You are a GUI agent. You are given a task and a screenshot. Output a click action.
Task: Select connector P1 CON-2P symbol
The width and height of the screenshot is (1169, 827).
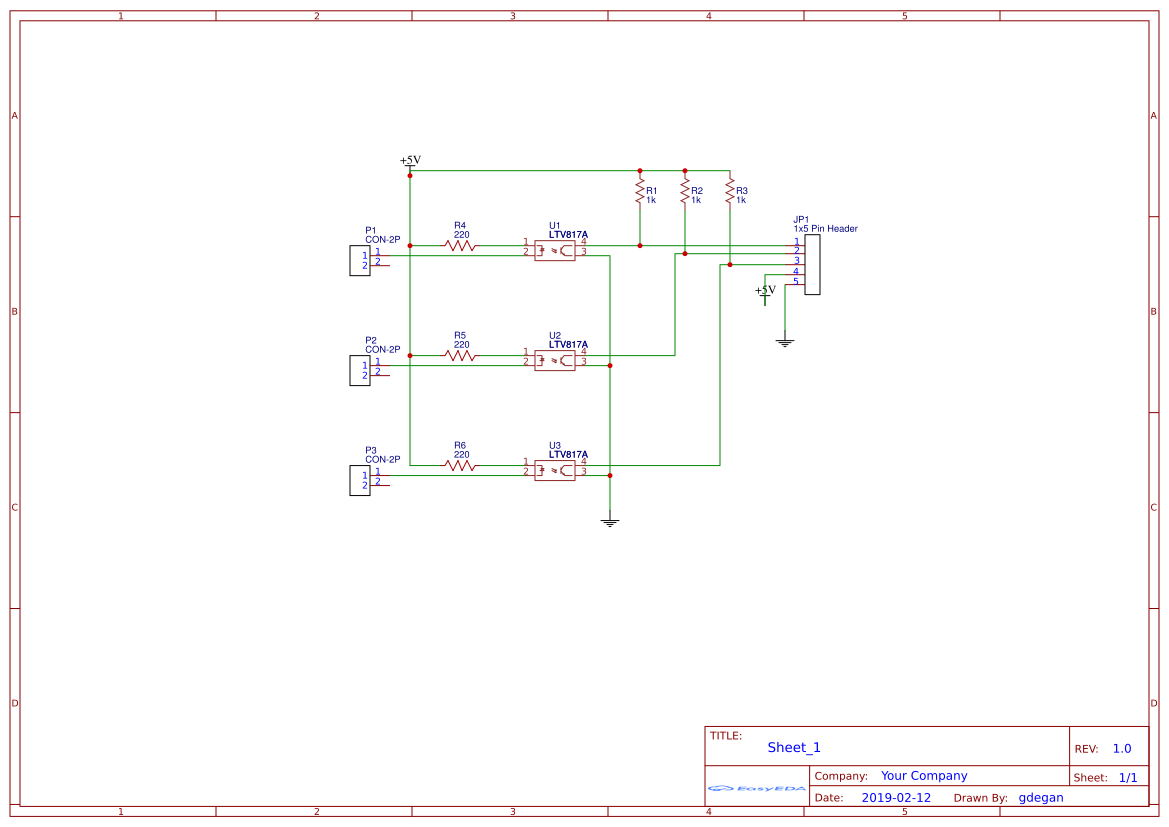(359, 262)
